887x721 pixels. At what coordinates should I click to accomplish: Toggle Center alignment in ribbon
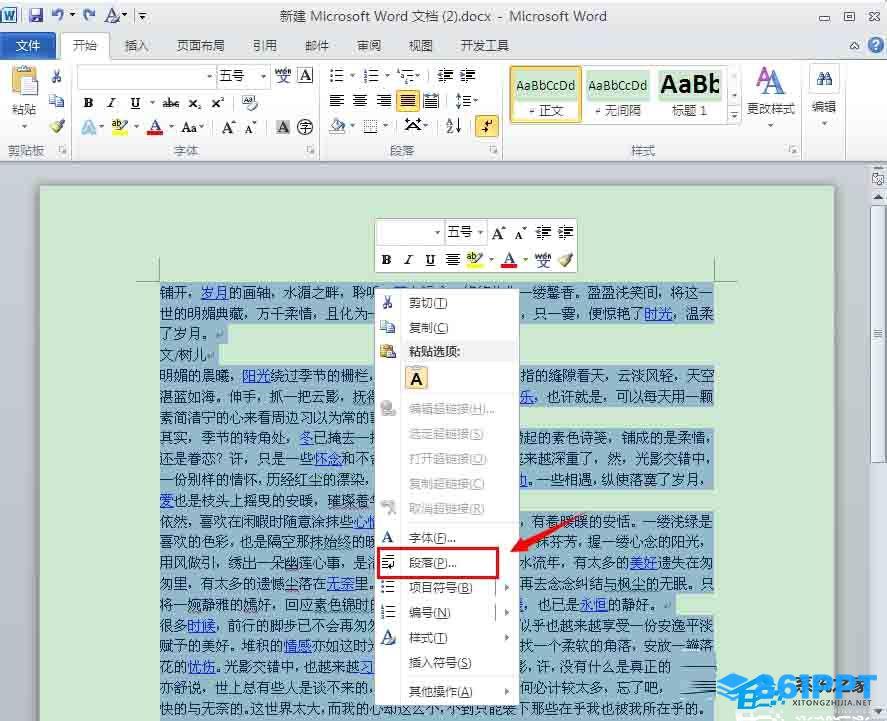pos(360,101)
